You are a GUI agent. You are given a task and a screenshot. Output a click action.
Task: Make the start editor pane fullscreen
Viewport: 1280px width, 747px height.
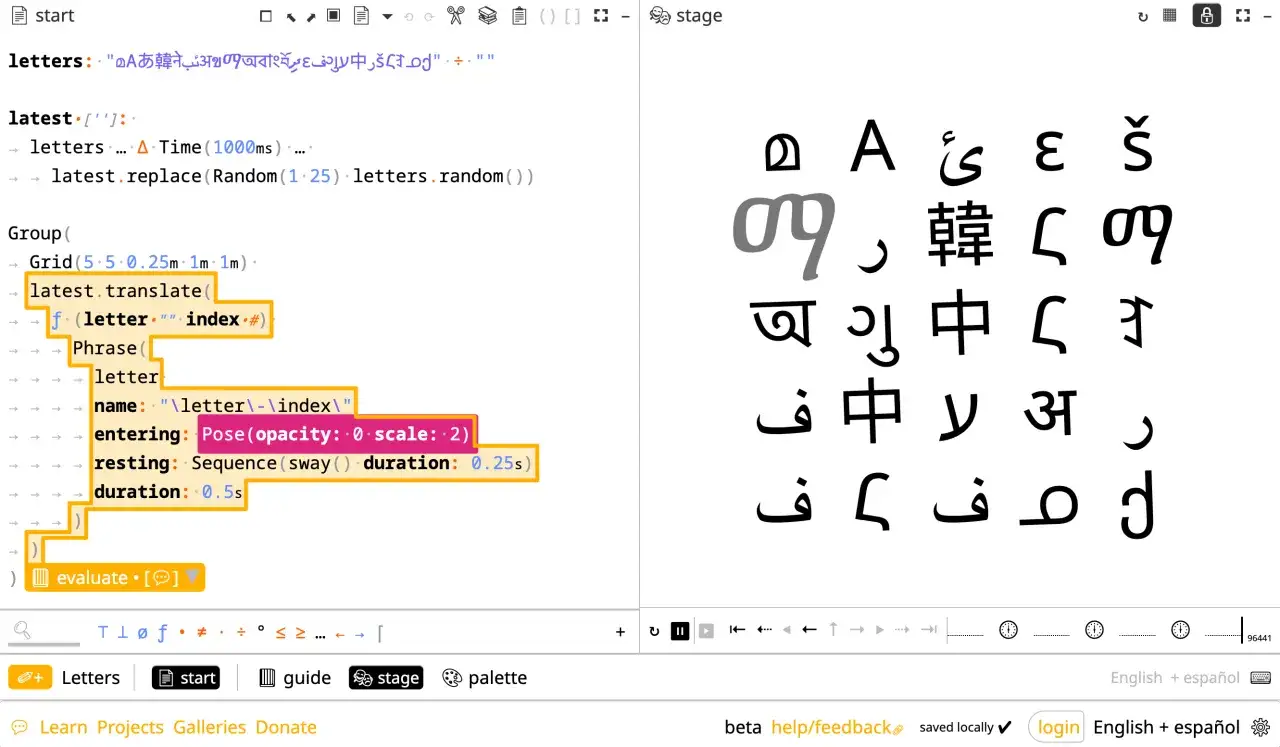coord(601,16)
